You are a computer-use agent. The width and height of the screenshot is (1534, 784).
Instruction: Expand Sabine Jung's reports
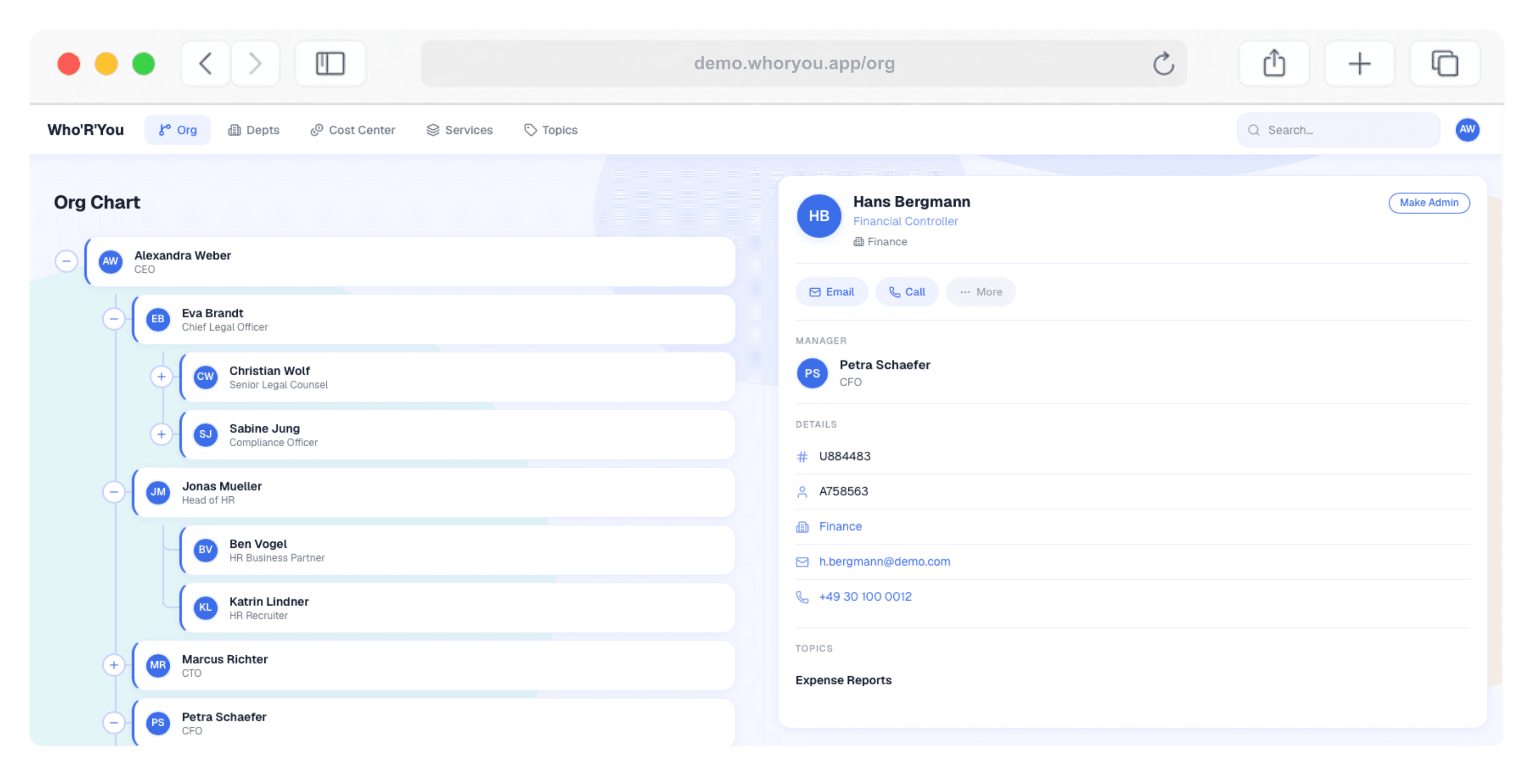click(x=162, y=434)
